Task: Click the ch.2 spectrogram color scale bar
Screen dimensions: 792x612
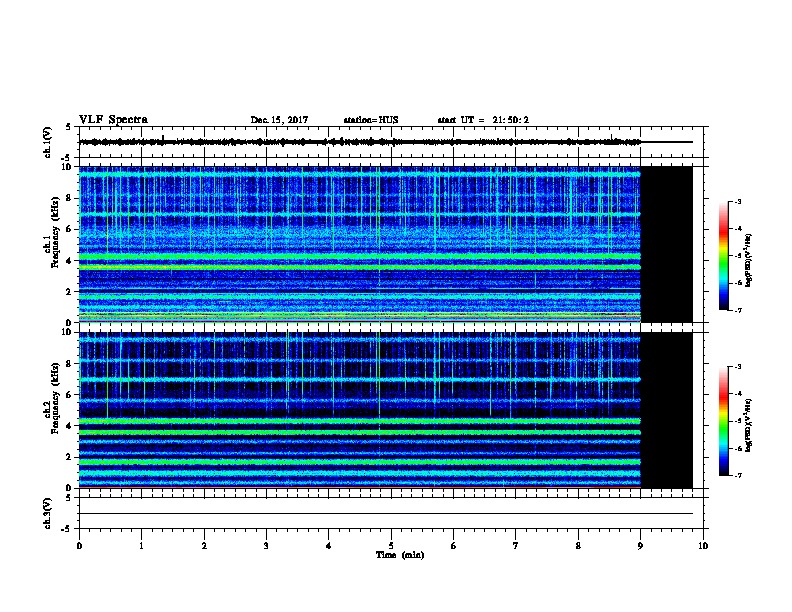Action: [x=724, y=421]
